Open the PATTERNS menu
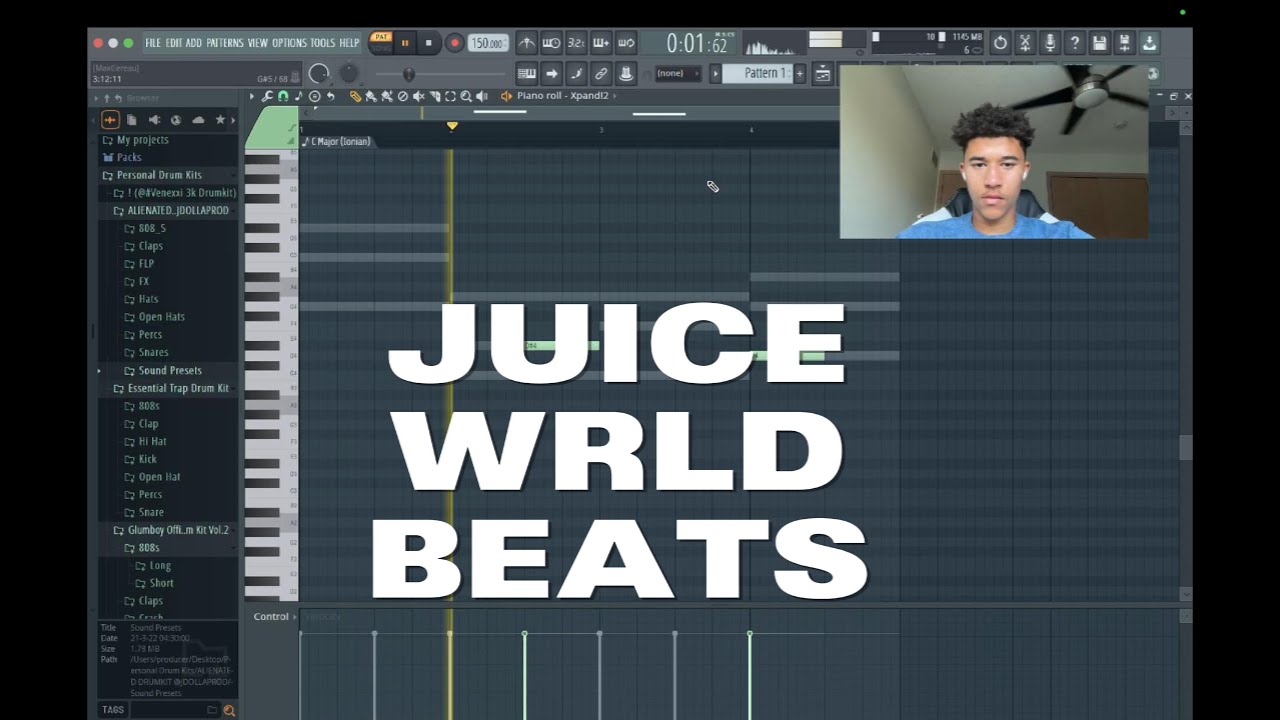Viewport: 1280px width, 720px height. (225, 43)
